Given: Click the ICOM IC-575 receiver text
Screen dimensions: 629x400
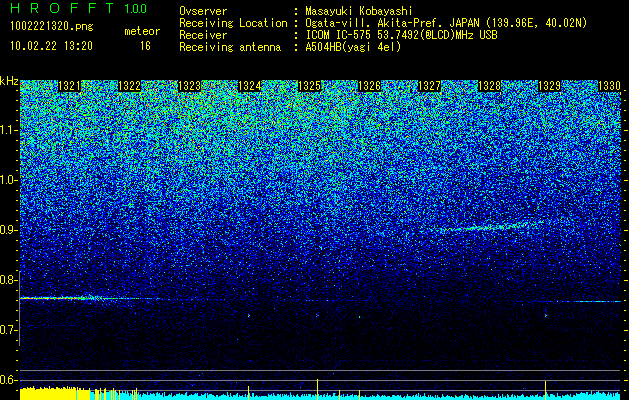Looking at the screenshot, I should coord(402,35).
